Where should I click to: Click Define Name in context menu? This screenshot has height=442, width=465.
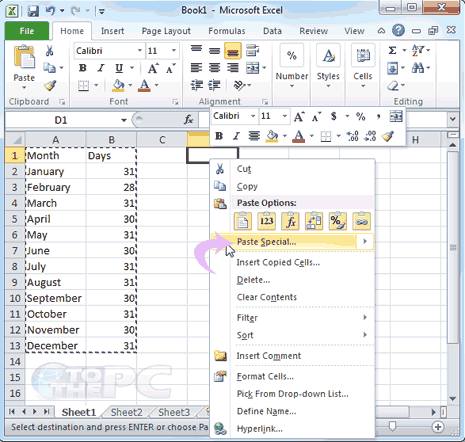(266, 411)
